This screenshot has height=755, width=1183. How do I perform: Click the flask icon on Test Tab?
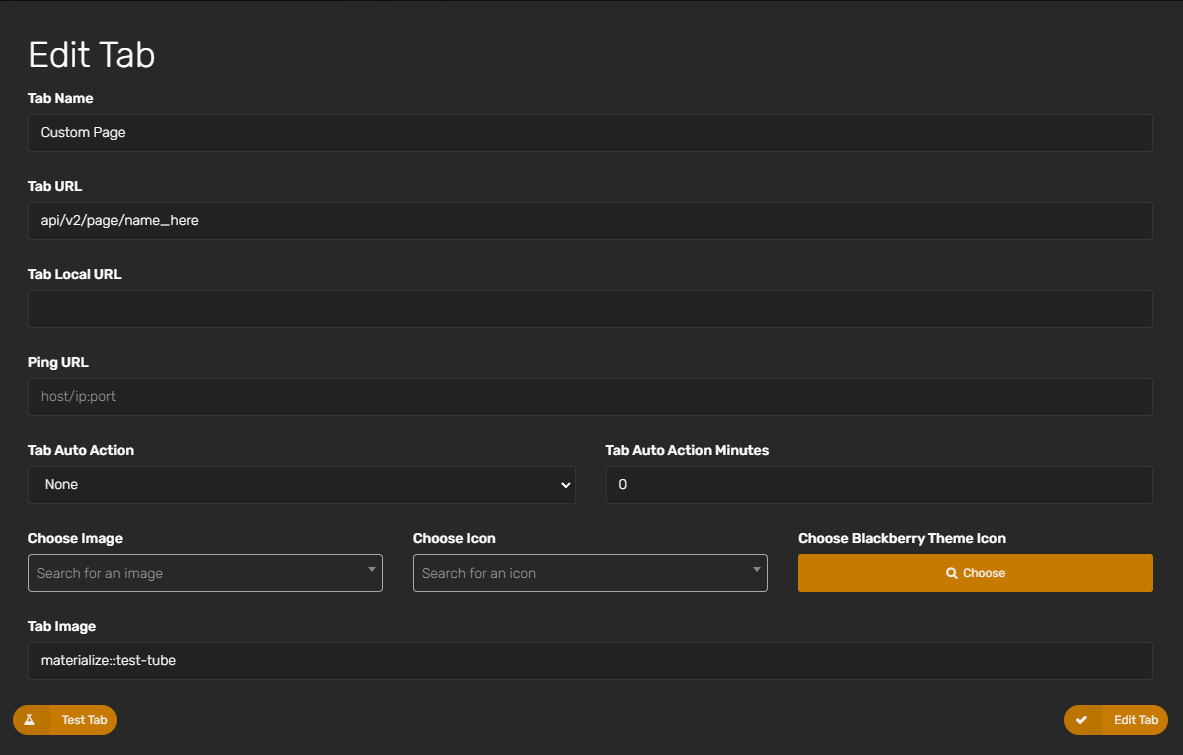pos(29,720)
